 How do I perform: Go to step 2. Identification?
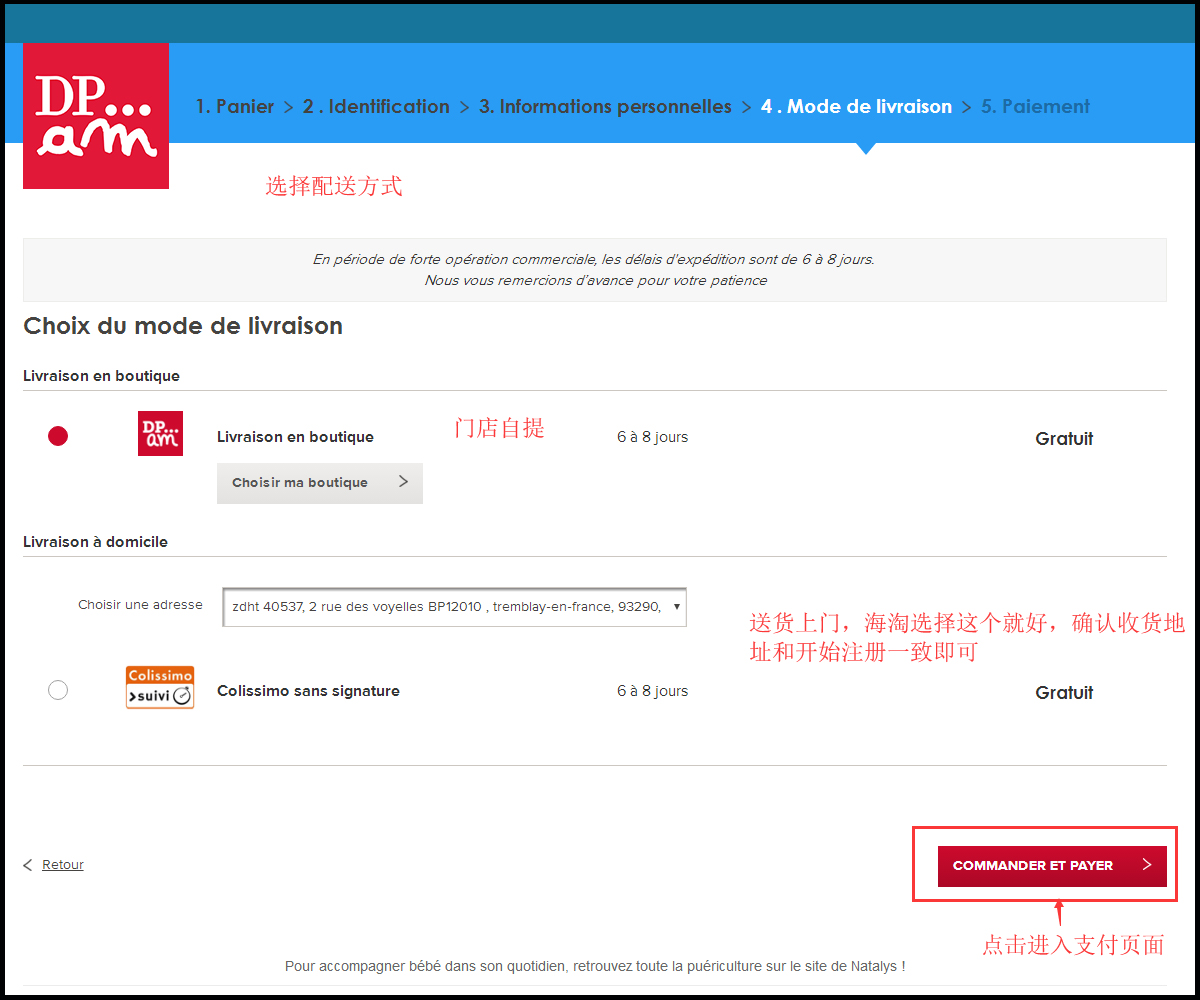pos(376,106)
